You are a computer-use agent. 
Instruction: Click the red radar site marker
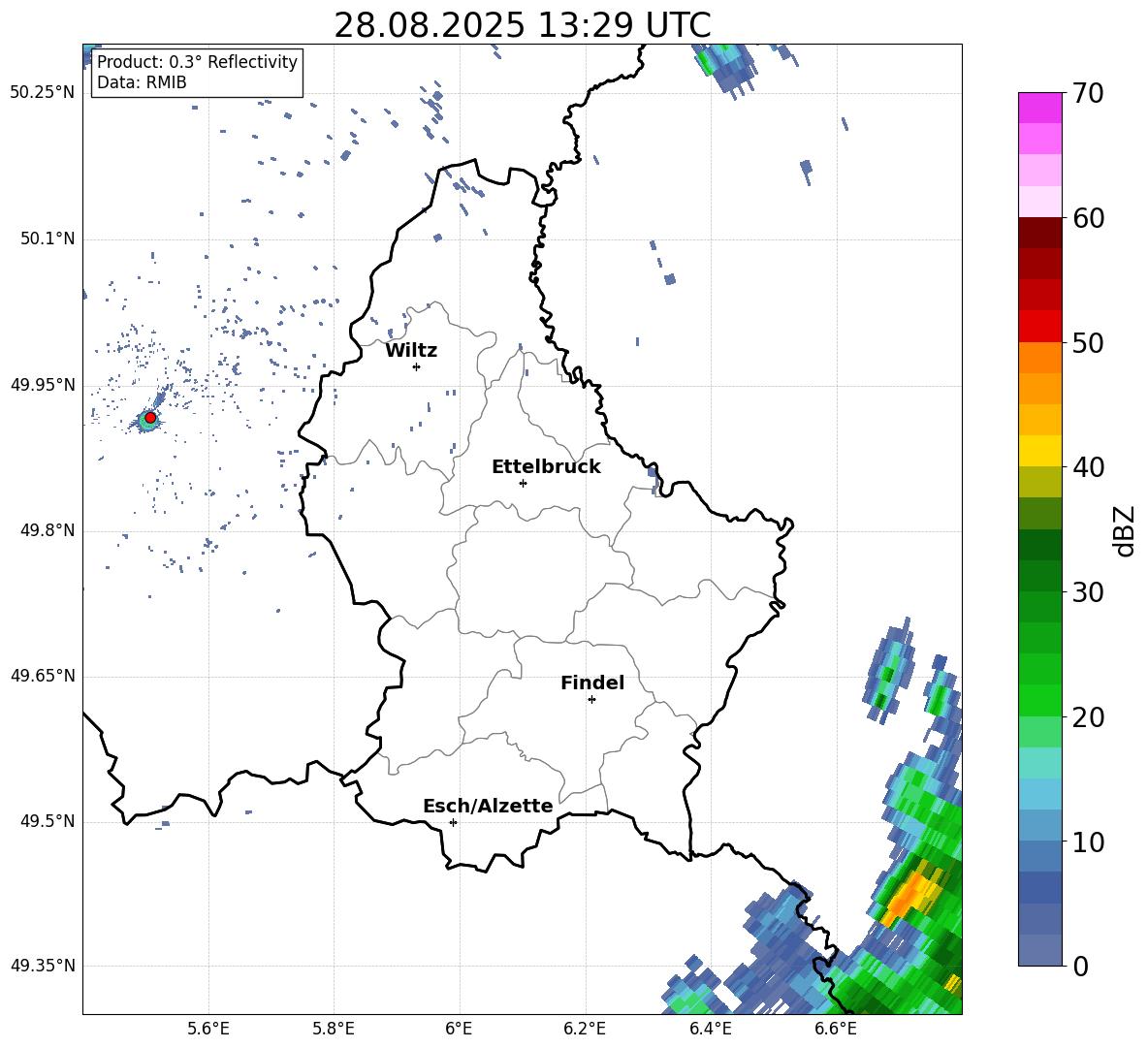(x=150, y=417)
